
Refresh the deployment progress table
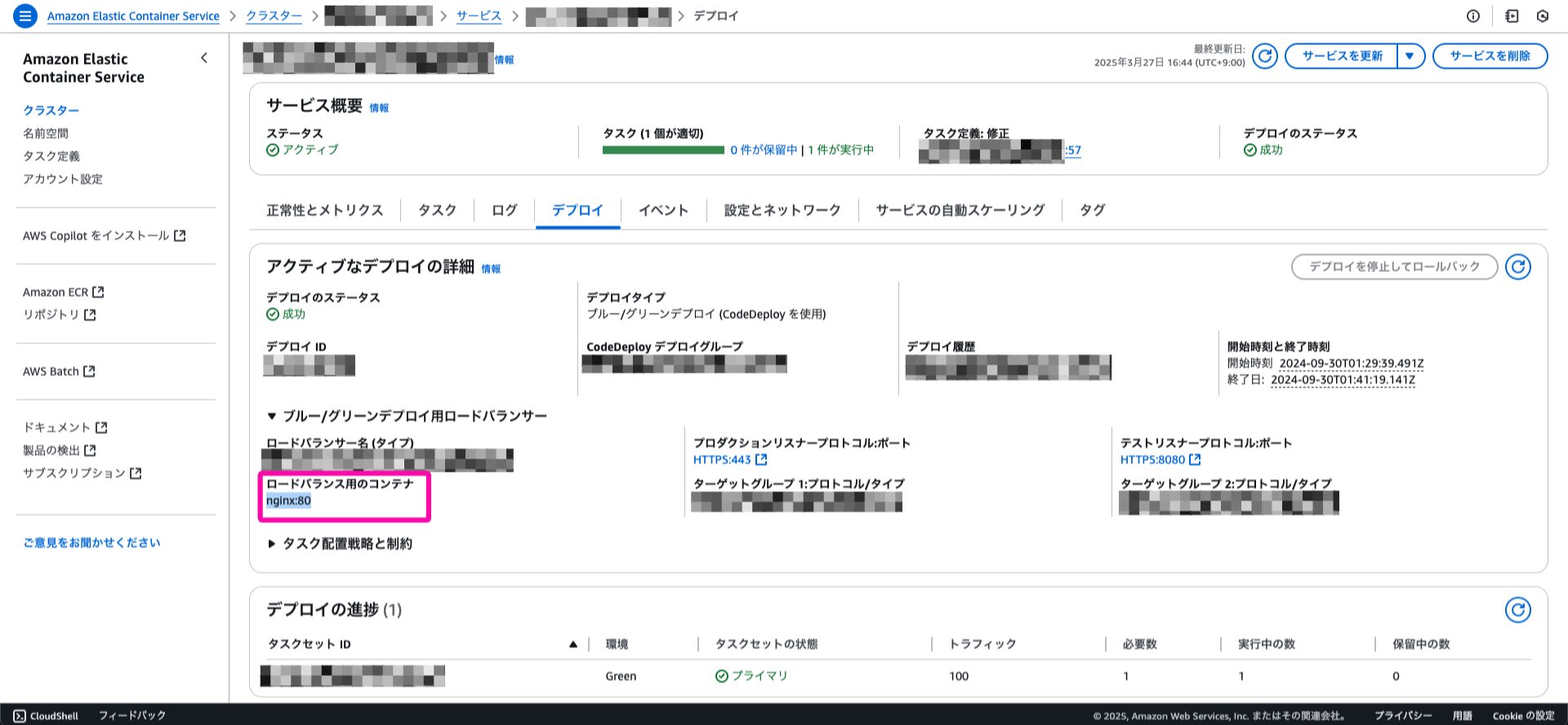coord(1518,610)
